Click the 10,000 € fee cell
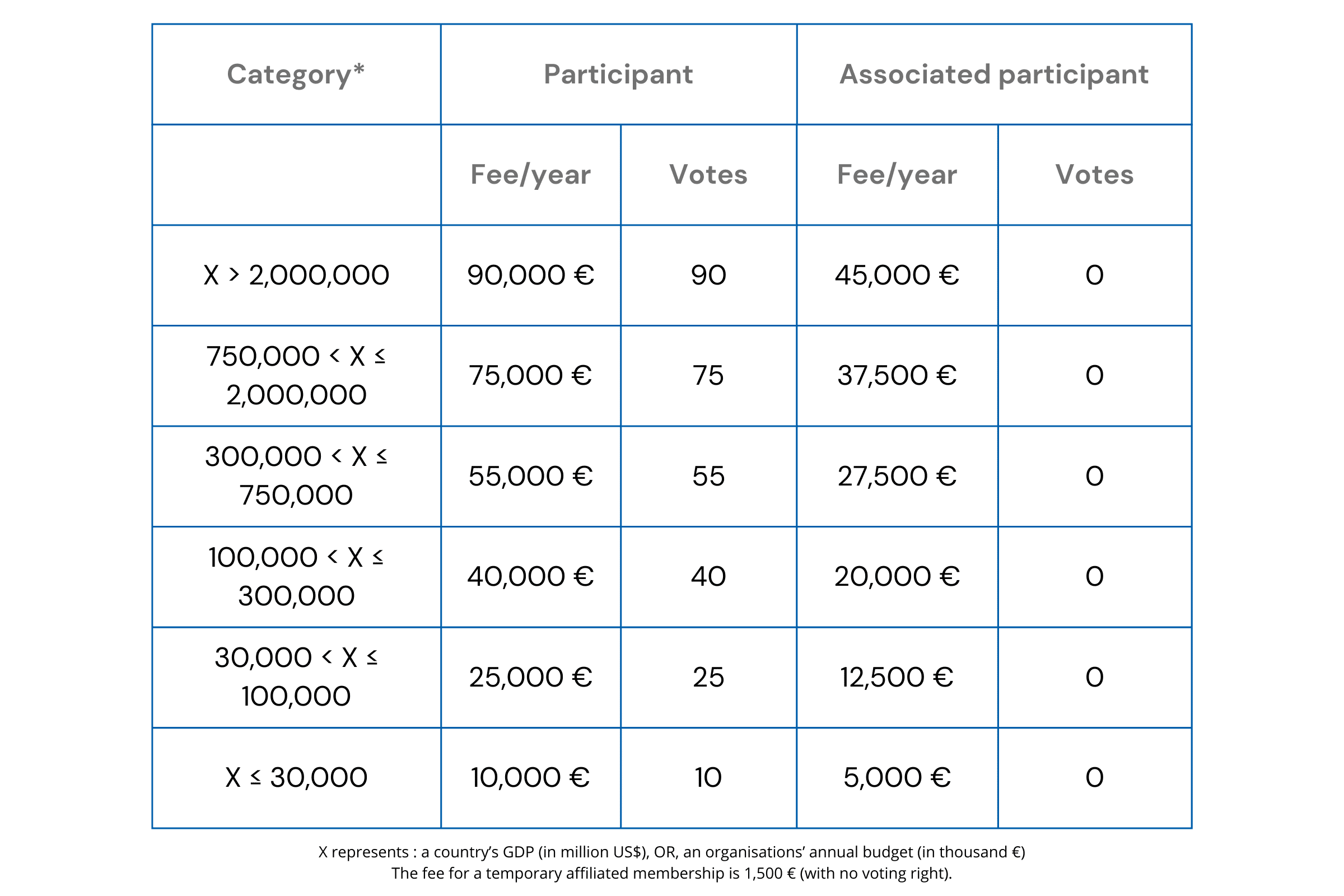Viewport: 1344px width, 896px height. pos(530,778)
